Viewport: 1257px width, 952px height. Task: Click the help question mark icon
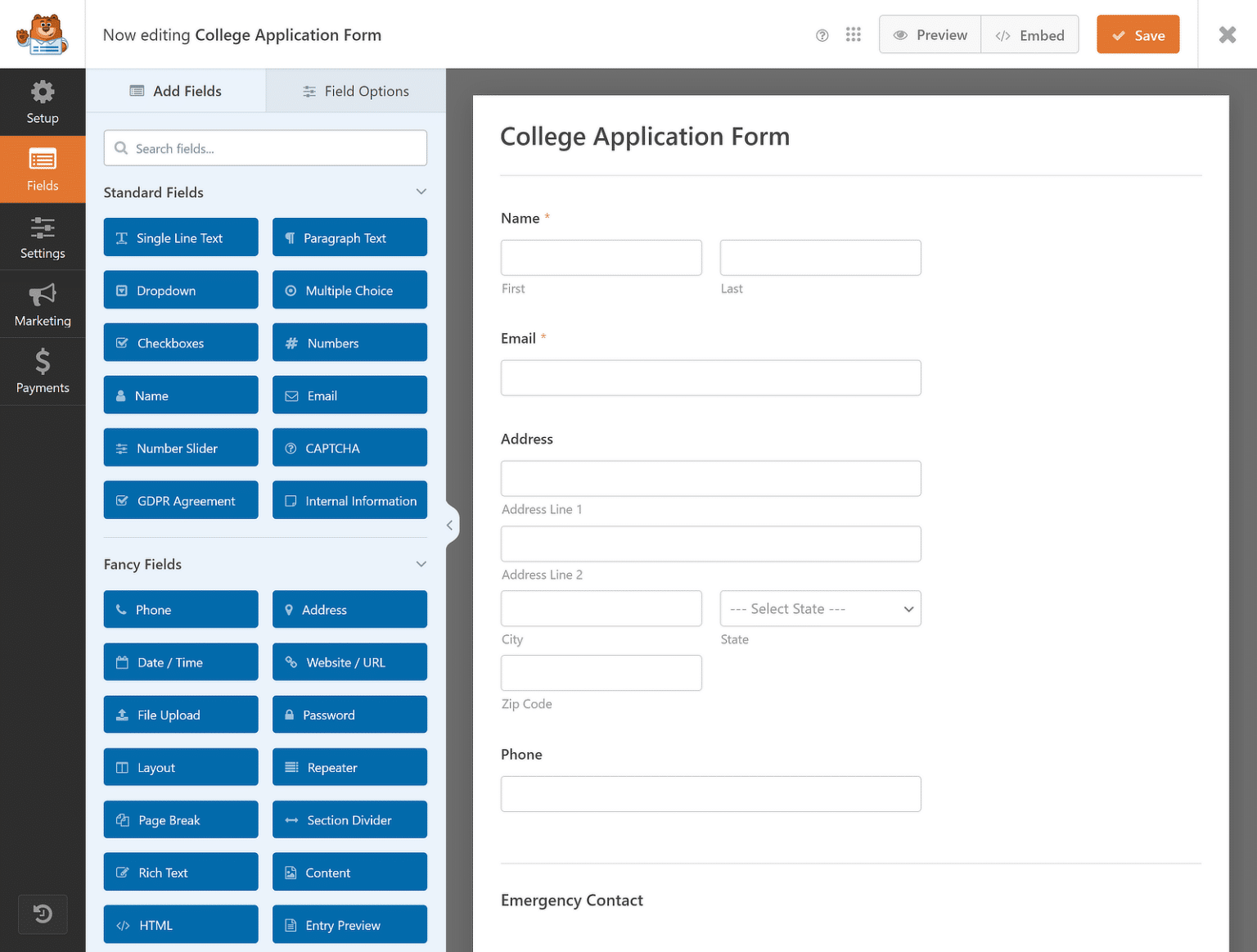pos(822,35)
